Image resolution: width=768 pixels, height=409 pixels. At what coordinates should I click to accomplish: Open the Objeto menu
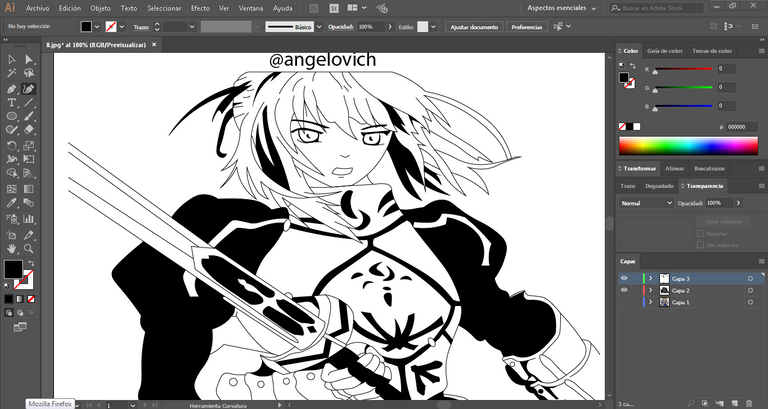[100, 8]
